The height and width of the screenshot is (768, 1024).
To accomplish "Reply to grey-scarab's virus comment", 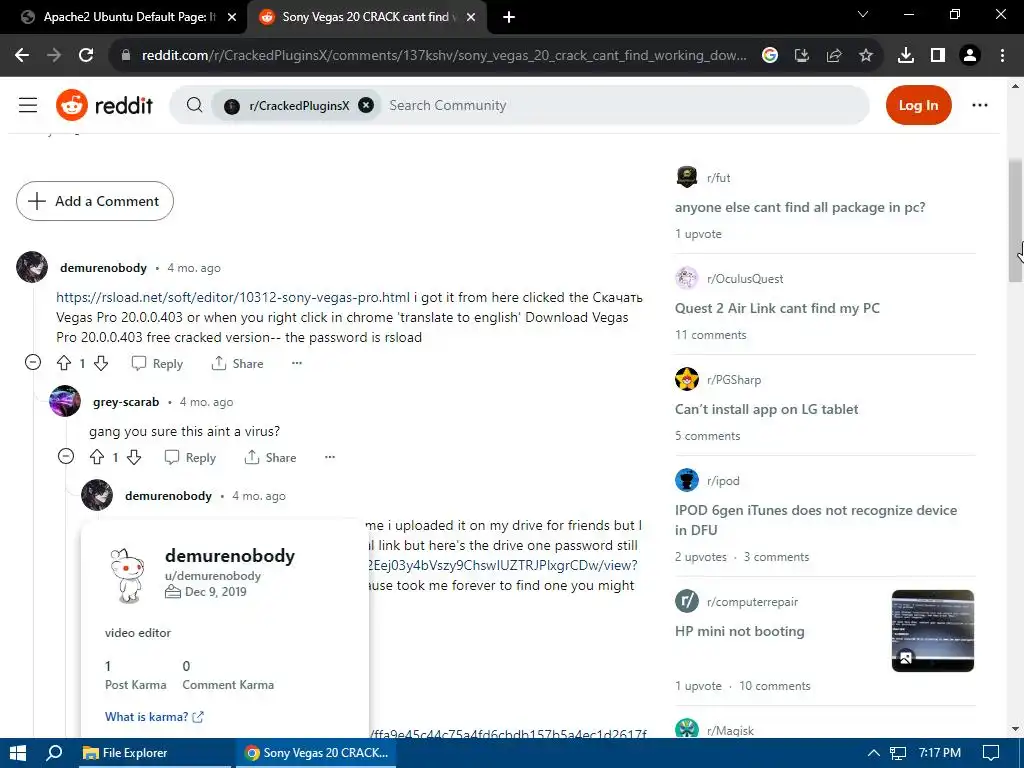I will (190, 458).
